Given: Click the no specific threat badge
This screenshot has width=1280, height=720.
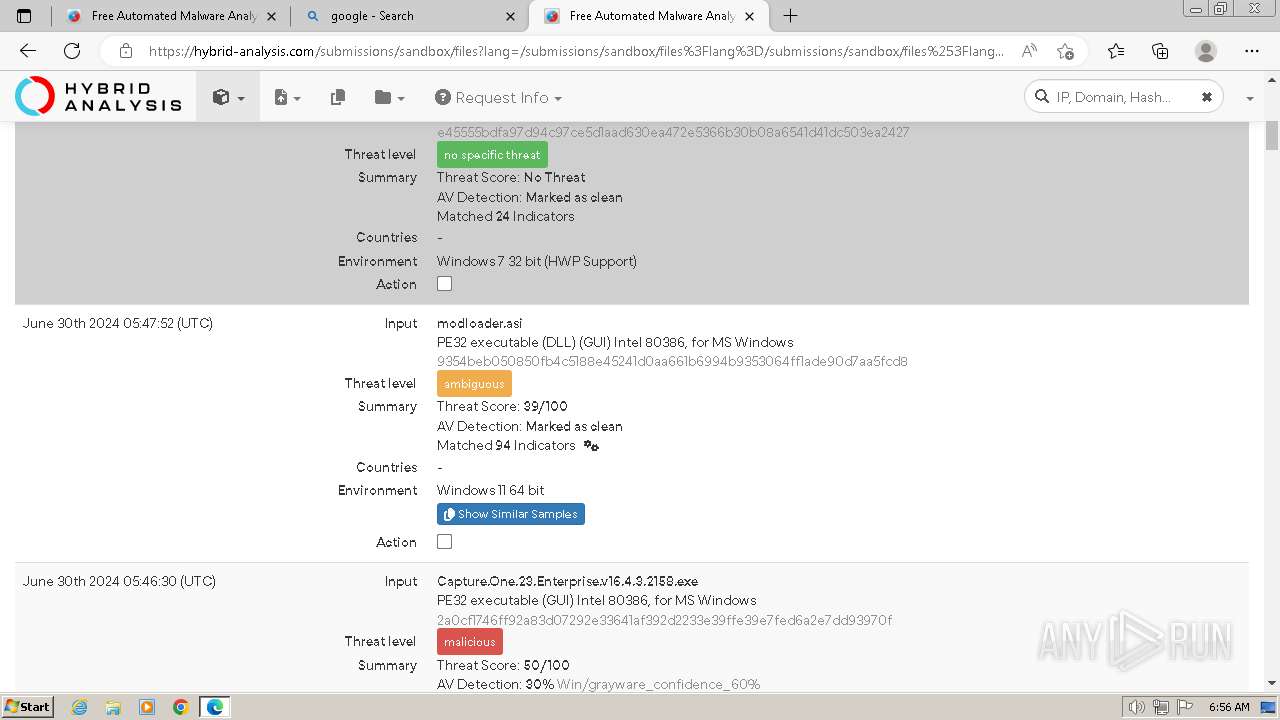Looking at the screenshot, I should click(492, 155).
